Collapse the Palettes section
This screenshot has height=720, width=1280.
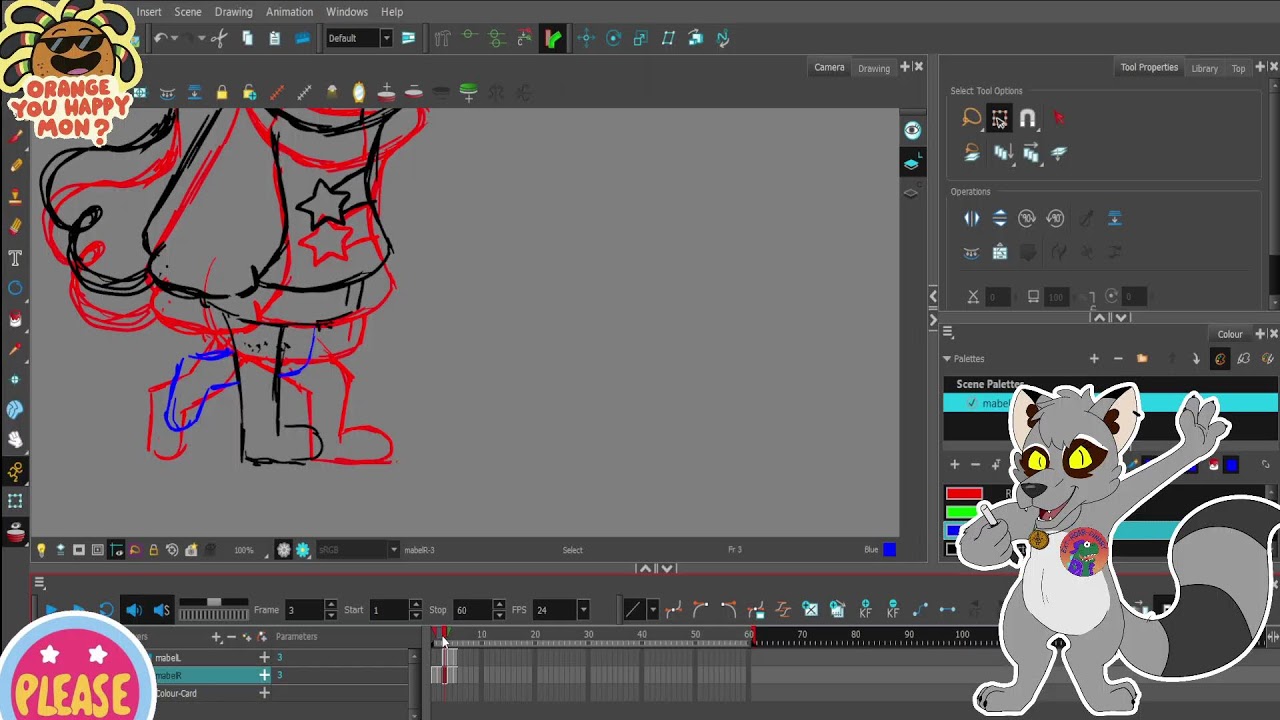point(947,359)
